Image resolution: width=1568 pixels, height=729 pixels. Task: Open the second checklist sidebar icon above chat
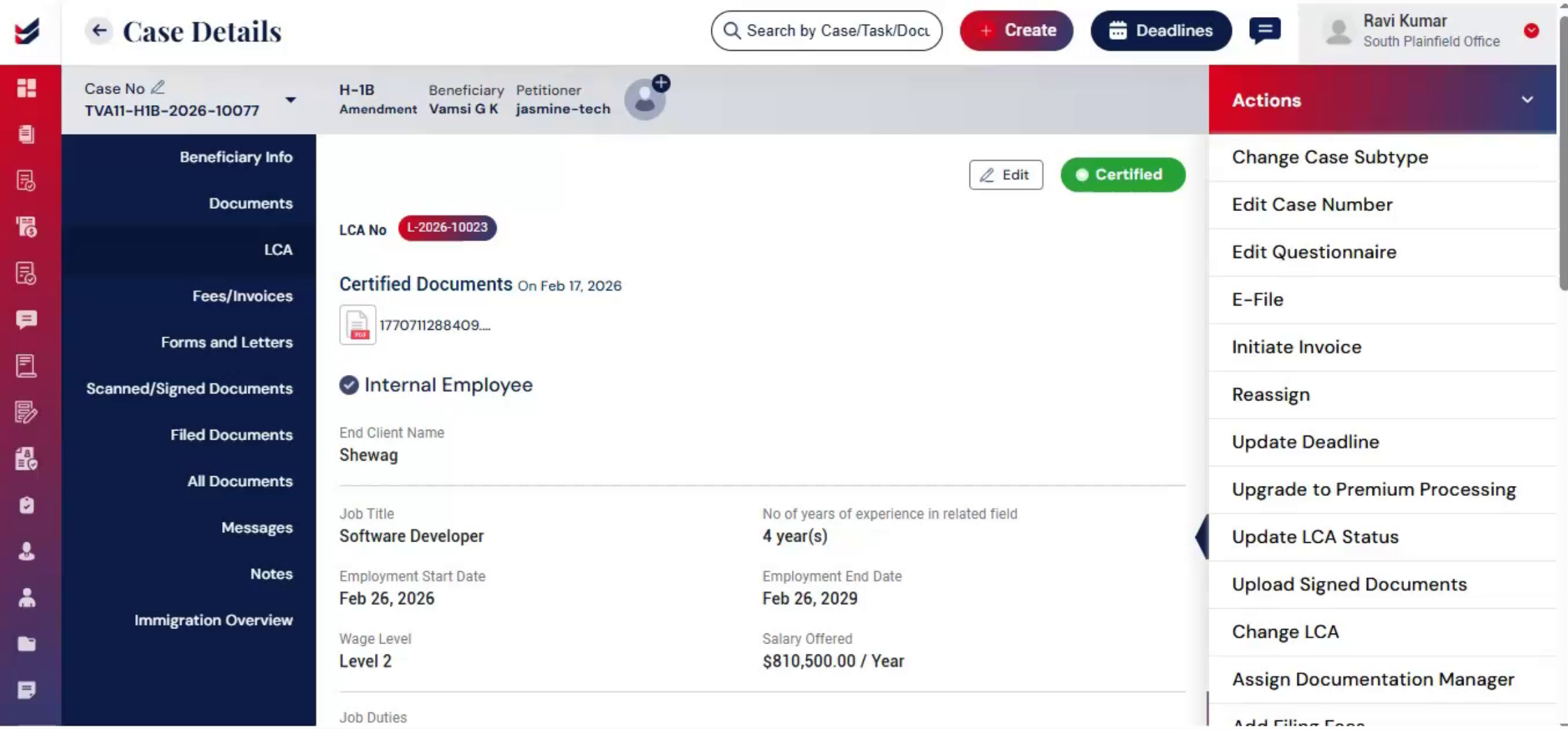(27, 273)
